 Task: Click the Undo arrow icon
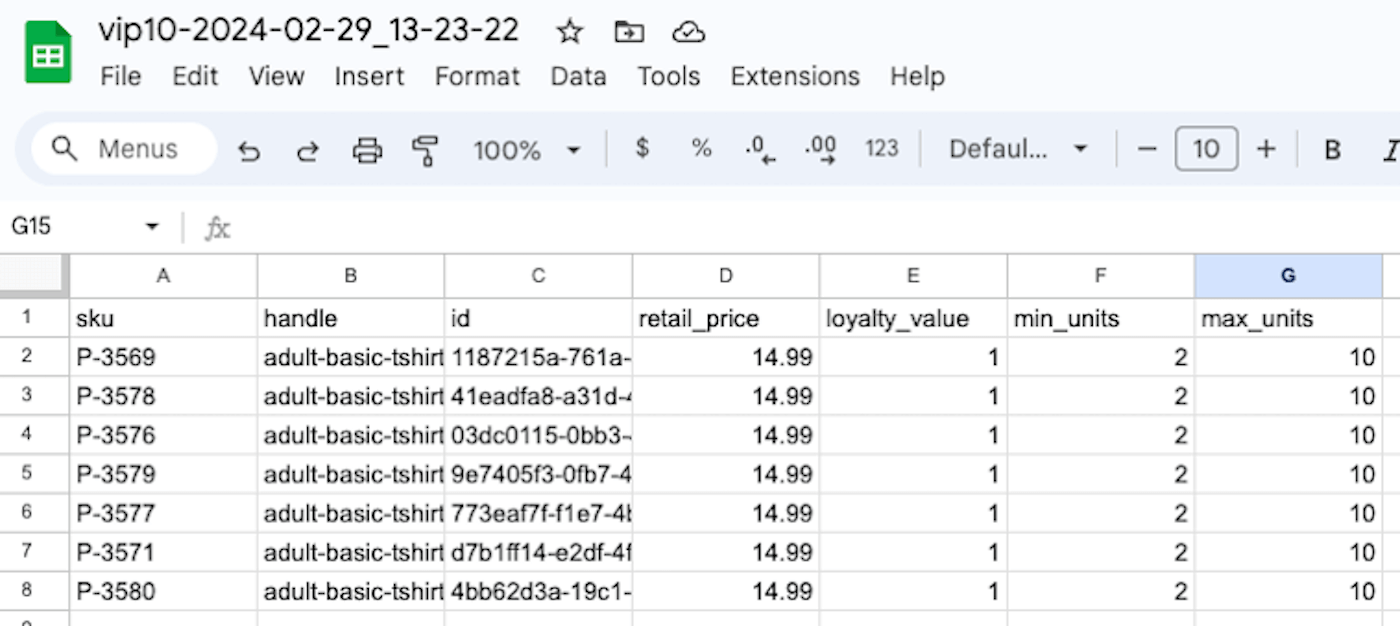(249, 151)
